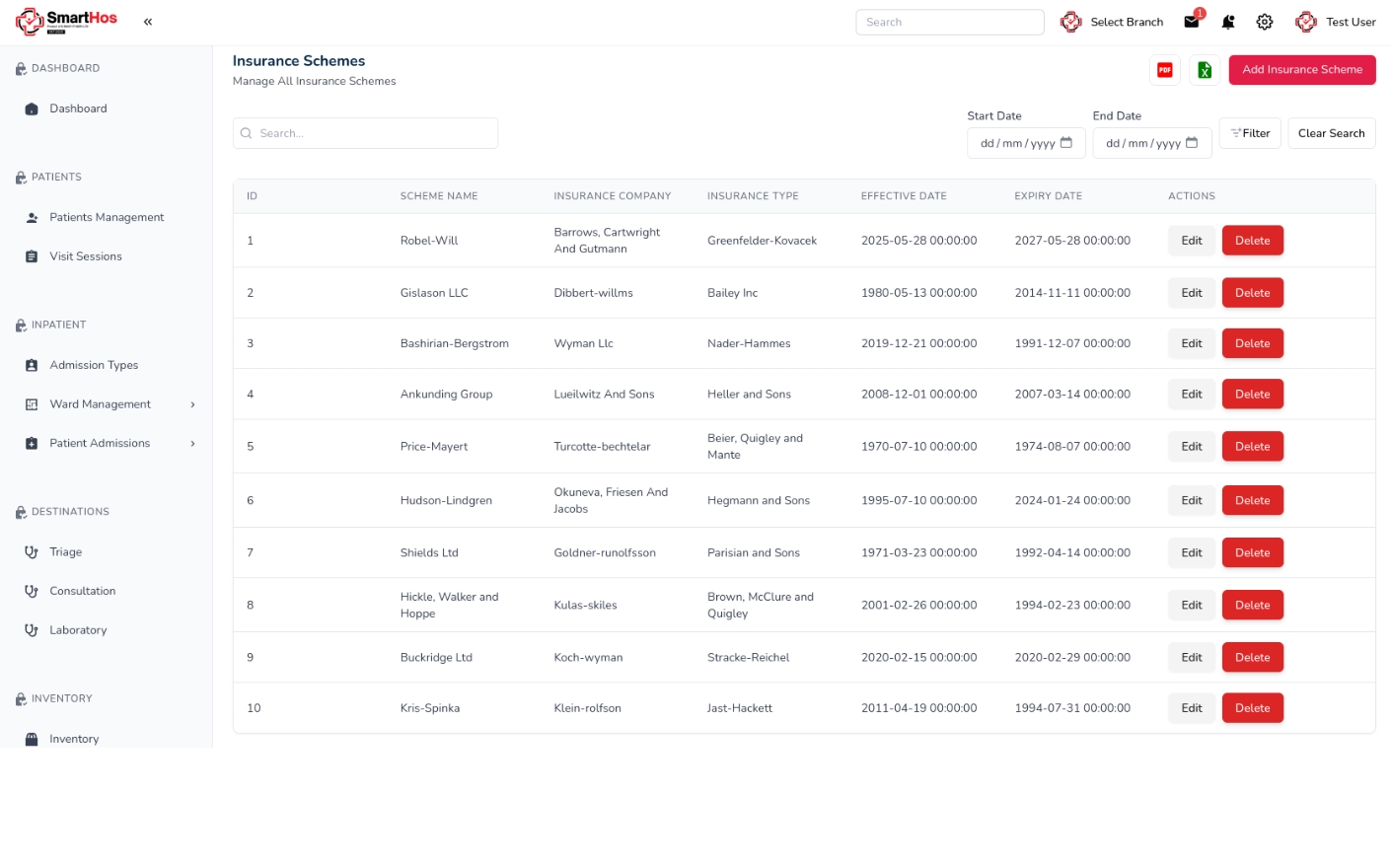Export the table as PDF
This screenshot has height=868, width=1391.
click(1165, 70)
